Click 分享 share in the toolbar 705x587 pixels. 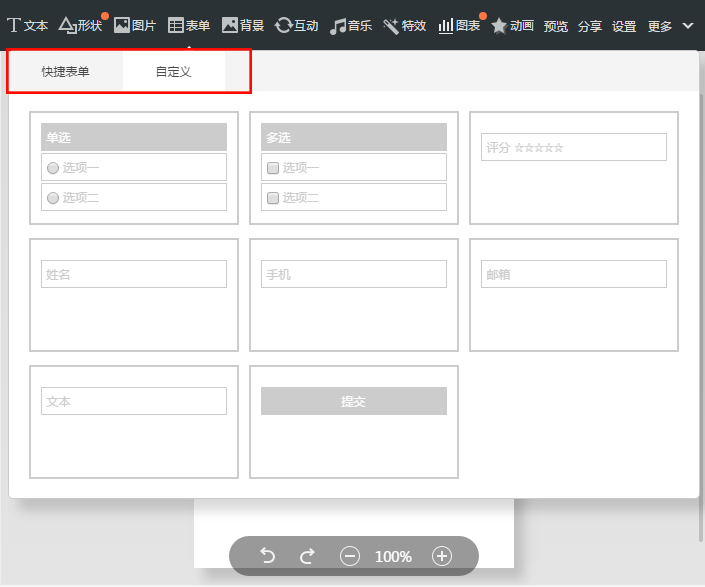(x=590, y=27)
